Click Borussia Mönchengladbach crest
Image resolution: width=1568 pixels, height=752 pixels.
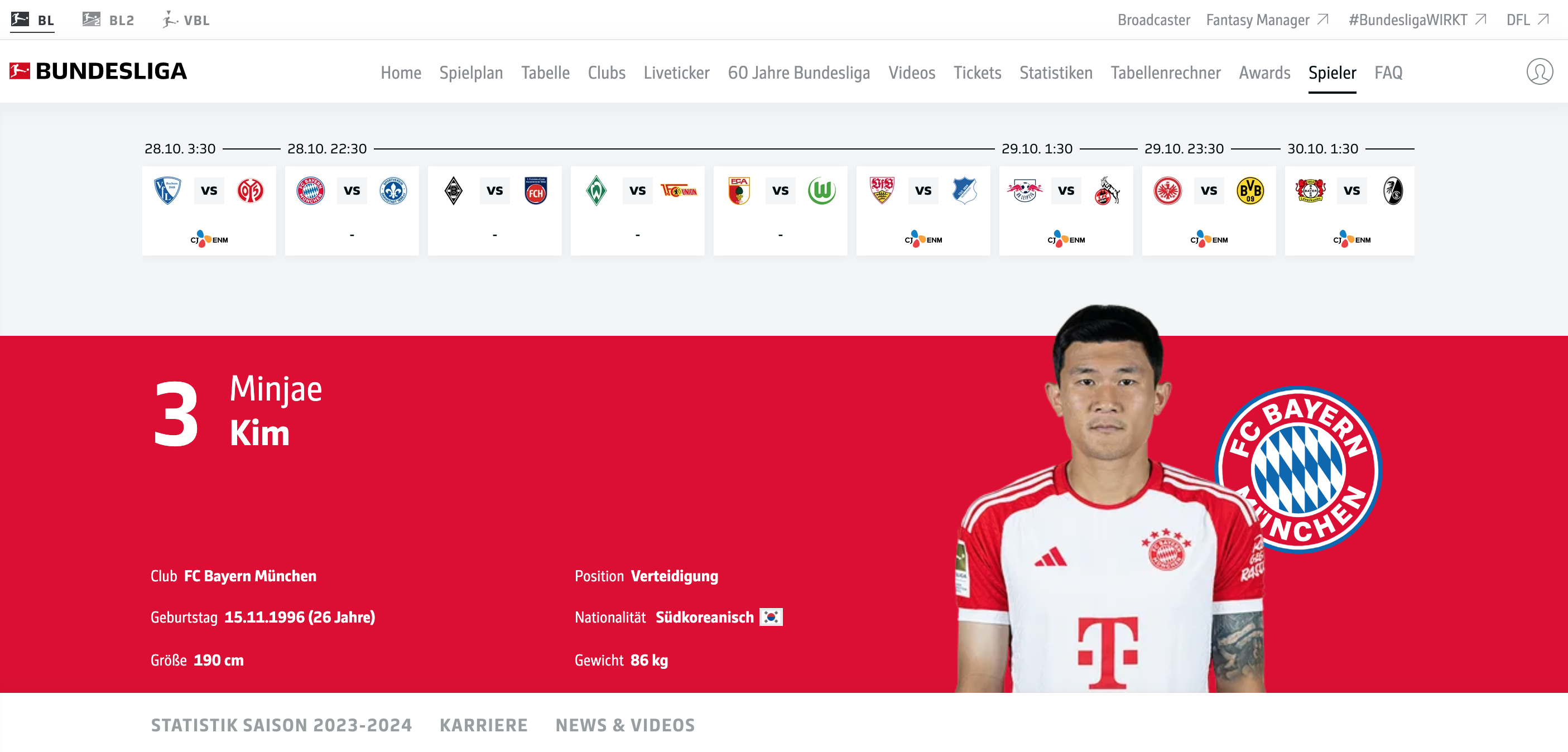pyautogui.click(x=454, y=190)
